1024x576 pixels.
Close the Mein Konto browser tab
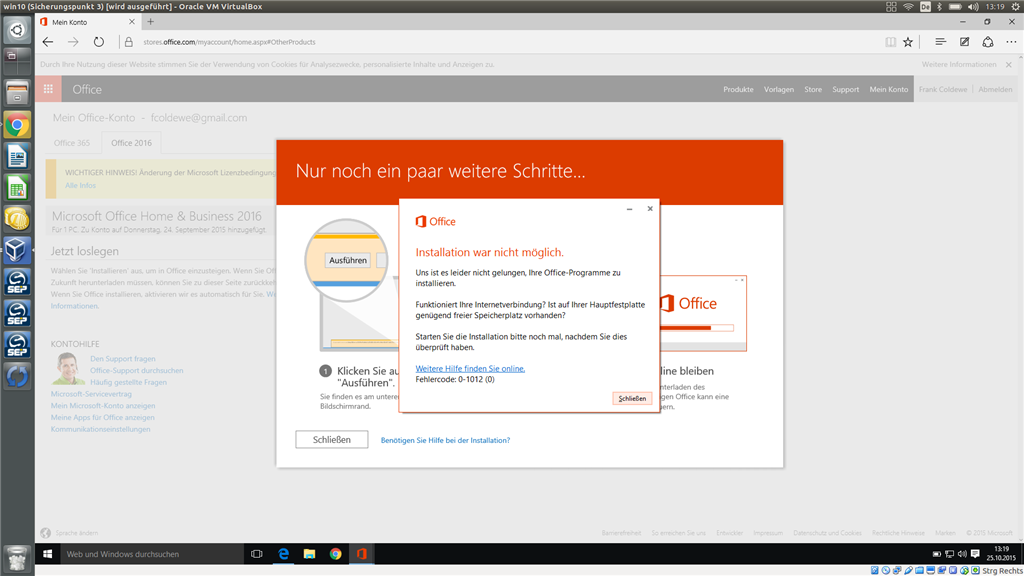[x=132, y=22]
